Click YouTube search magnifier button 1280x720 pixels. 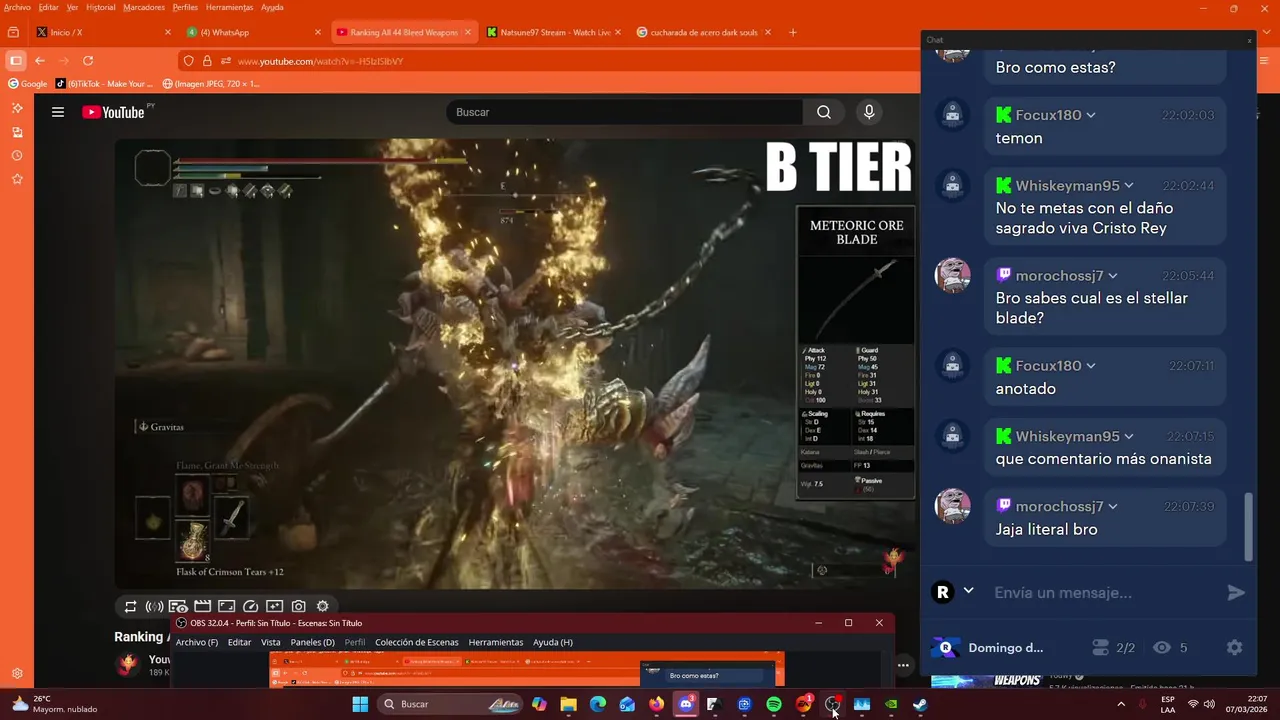[x=824, y=112]
